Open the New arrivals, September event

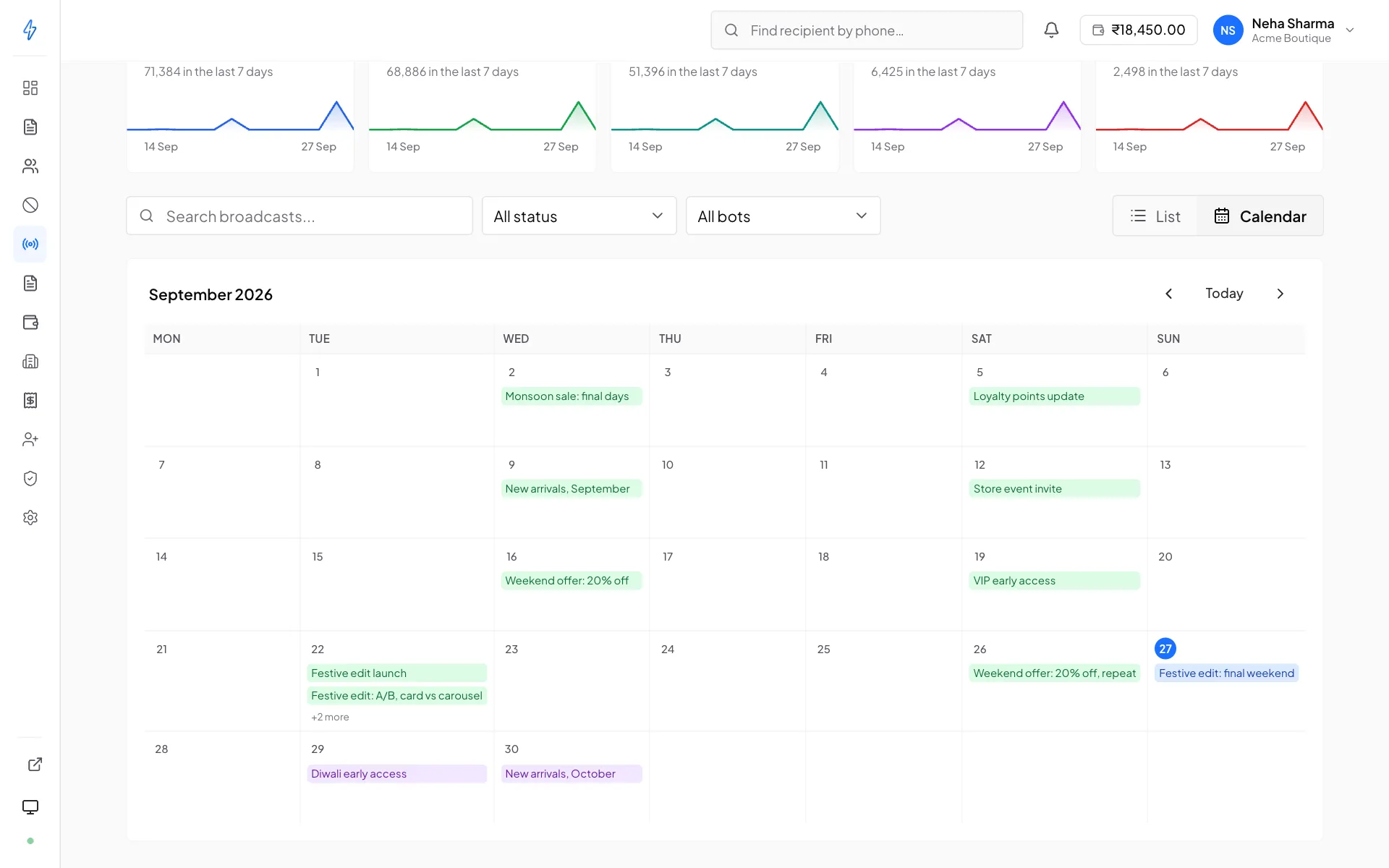tap(572, 489)
